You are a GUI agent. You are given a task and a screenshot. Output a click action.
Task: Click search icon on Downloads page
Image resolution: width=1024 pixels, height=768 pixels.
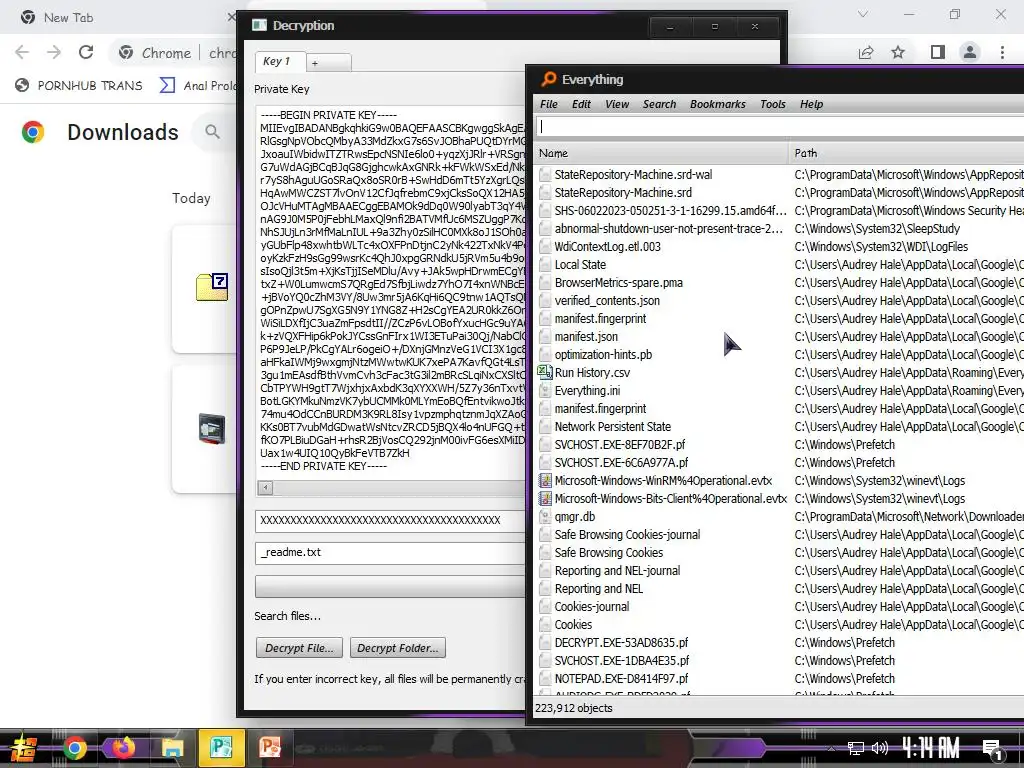tap(212, 132)
